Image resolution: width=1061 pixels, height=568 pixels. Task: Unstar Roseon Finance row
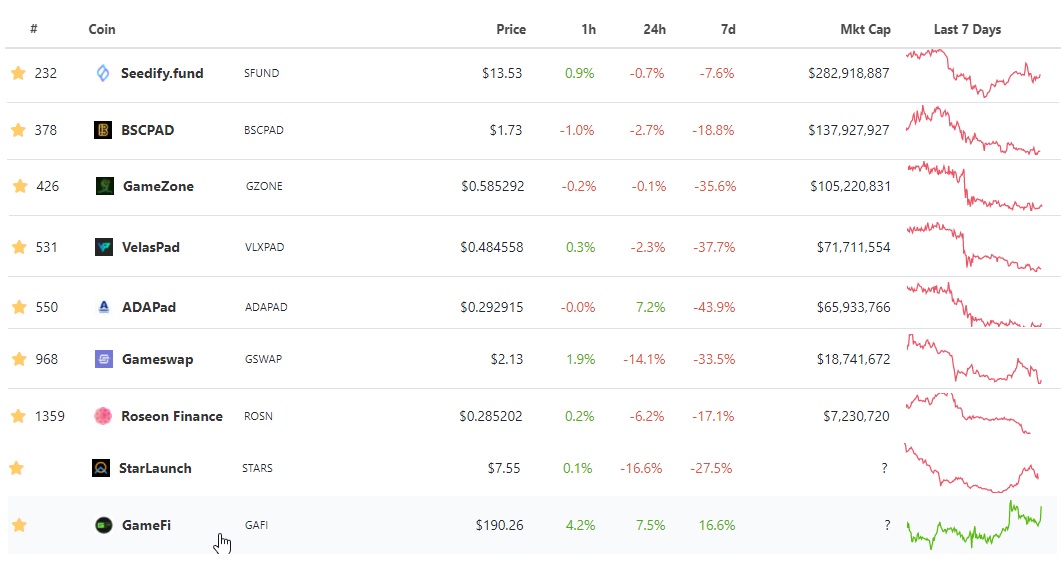[18, 416]
